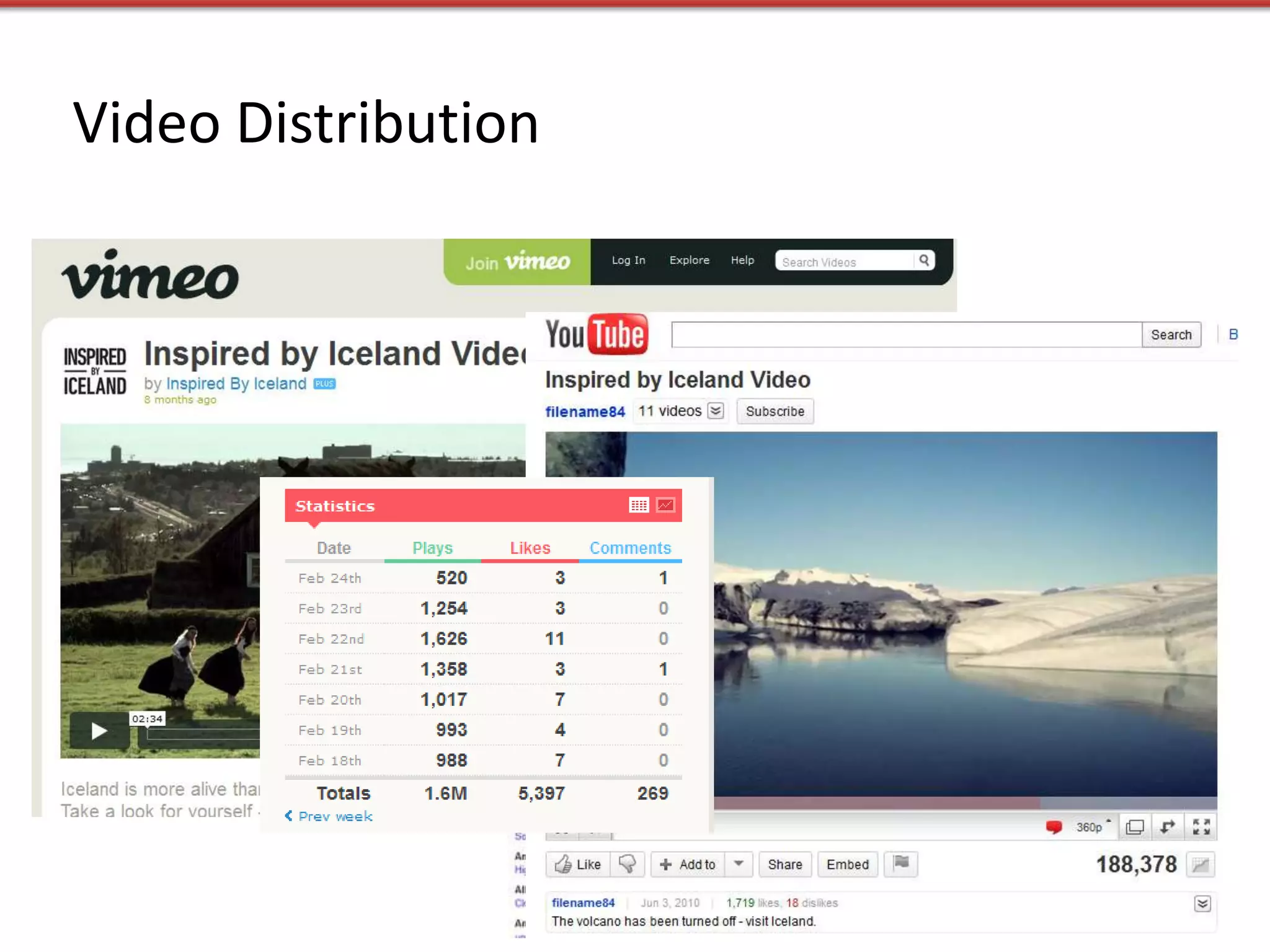Click the Share button

point(785,865)
